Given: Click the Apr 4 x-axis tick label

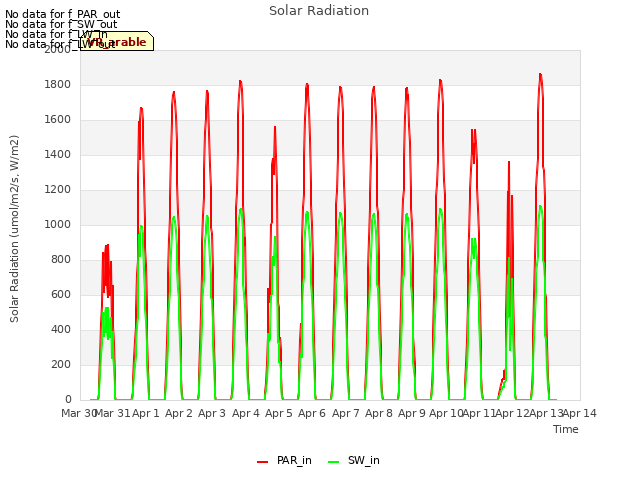Looking at the screenshot, I should [x=246, y=413].
